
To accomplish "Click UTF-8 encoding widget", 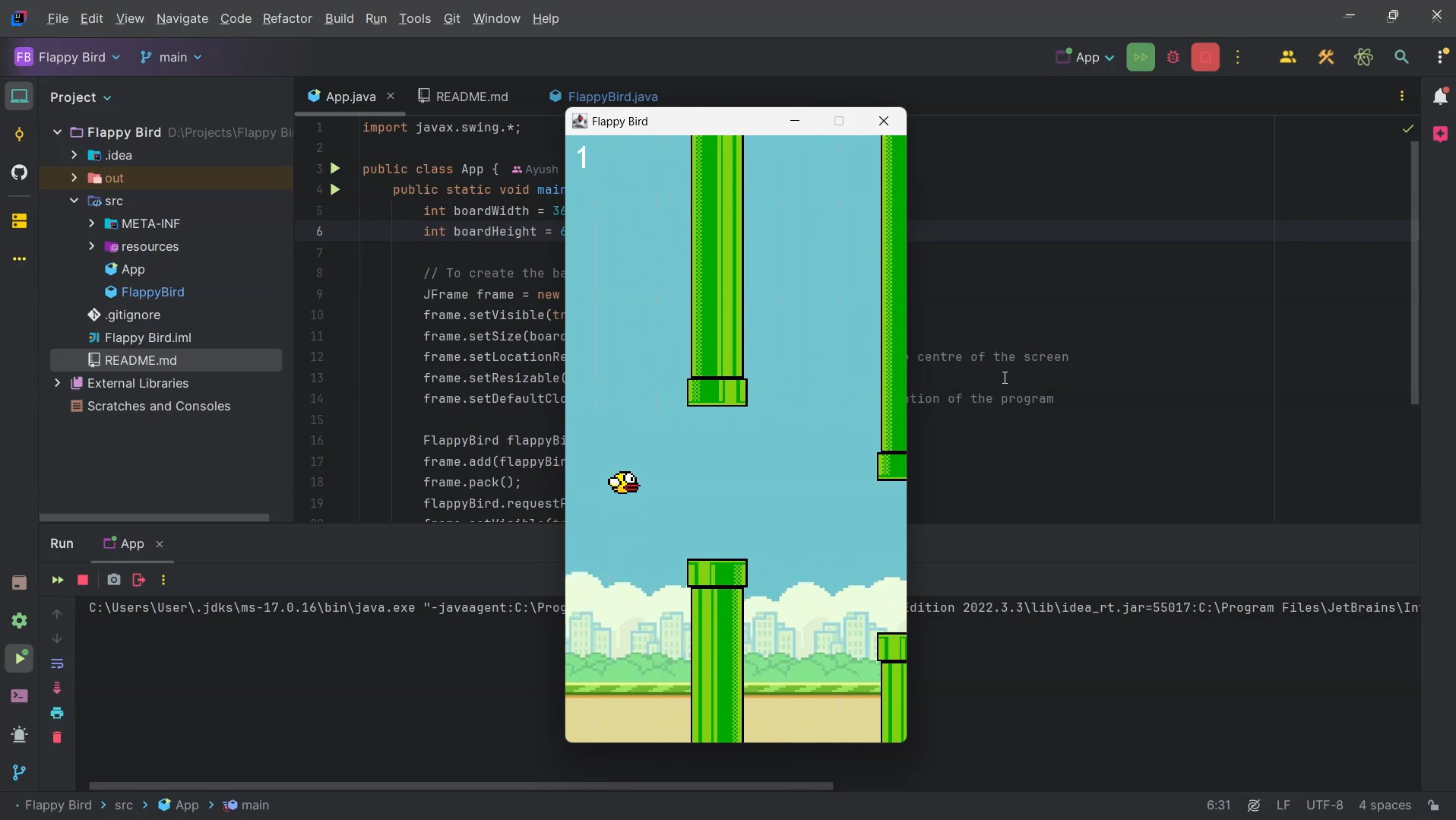I will click(1325, 806).
